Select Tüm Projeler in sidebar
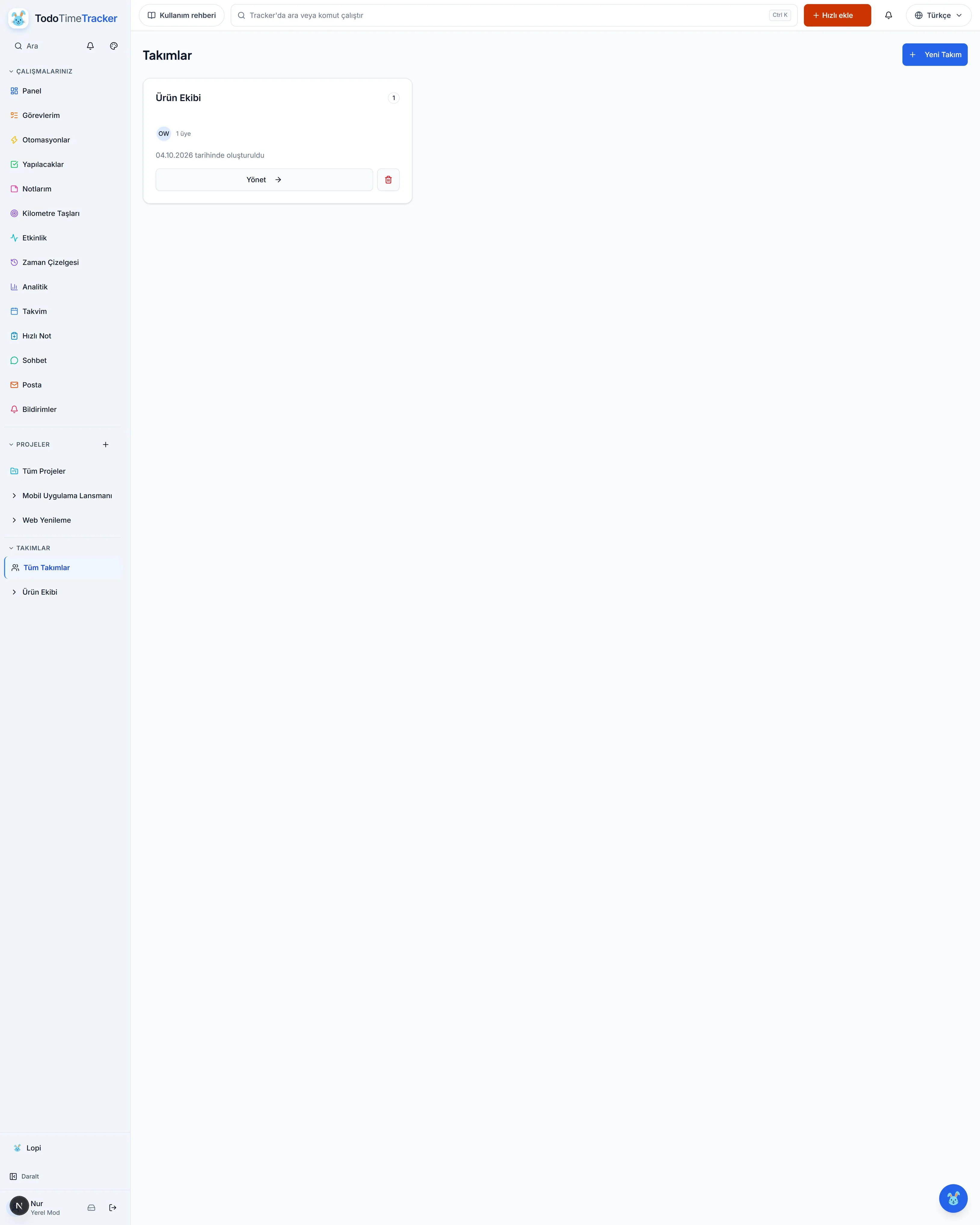The height and width of the screenshot is (1225, 980). point(63,471)
